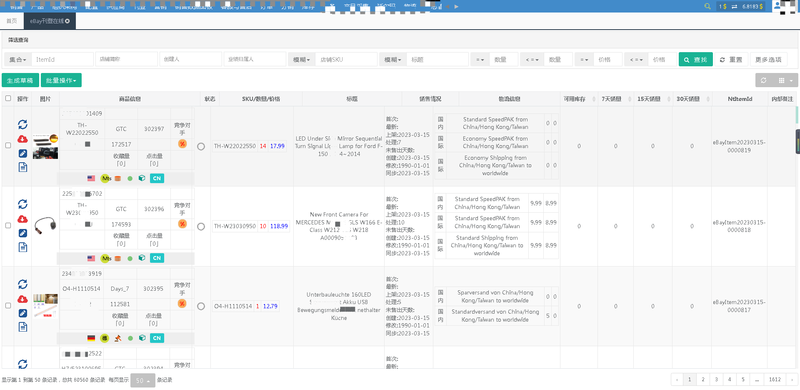Open document icon in TH-W22022550 row
The image size is (800, 390).
pos(22,167)
